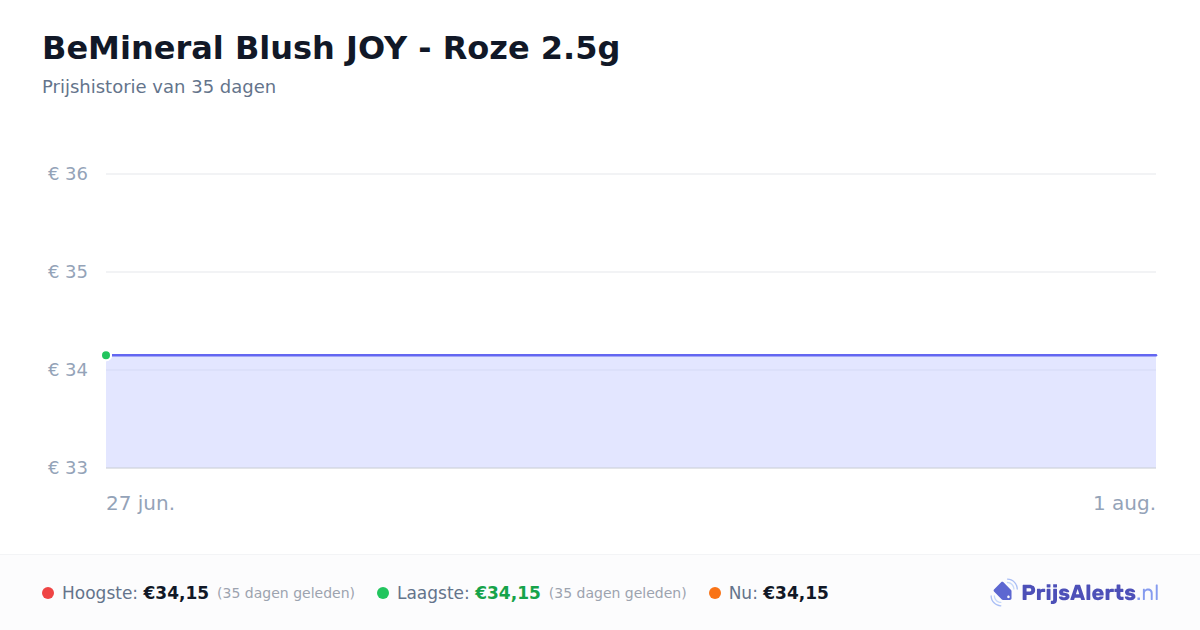
Task: Click the Nu €34,15 current price
Action: coord(796,593)
